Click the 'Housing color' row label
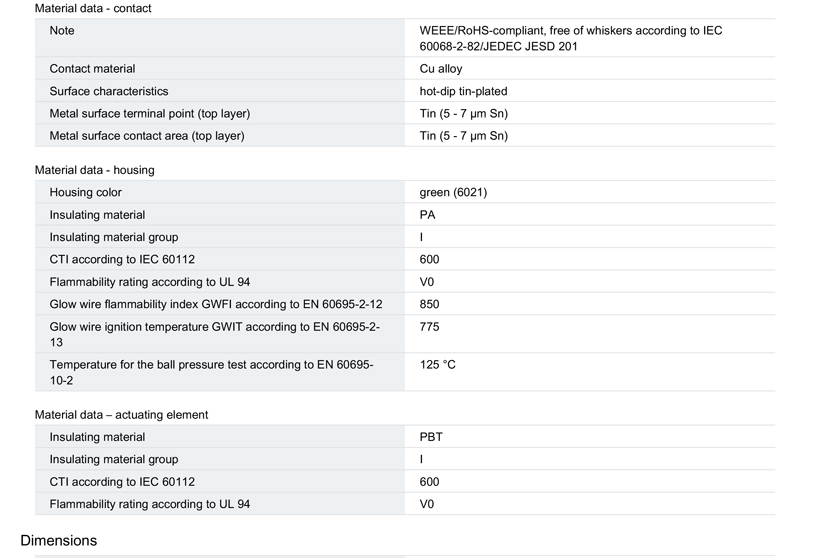Viewport: 830px width, 558px height. (x=86, y=192)
